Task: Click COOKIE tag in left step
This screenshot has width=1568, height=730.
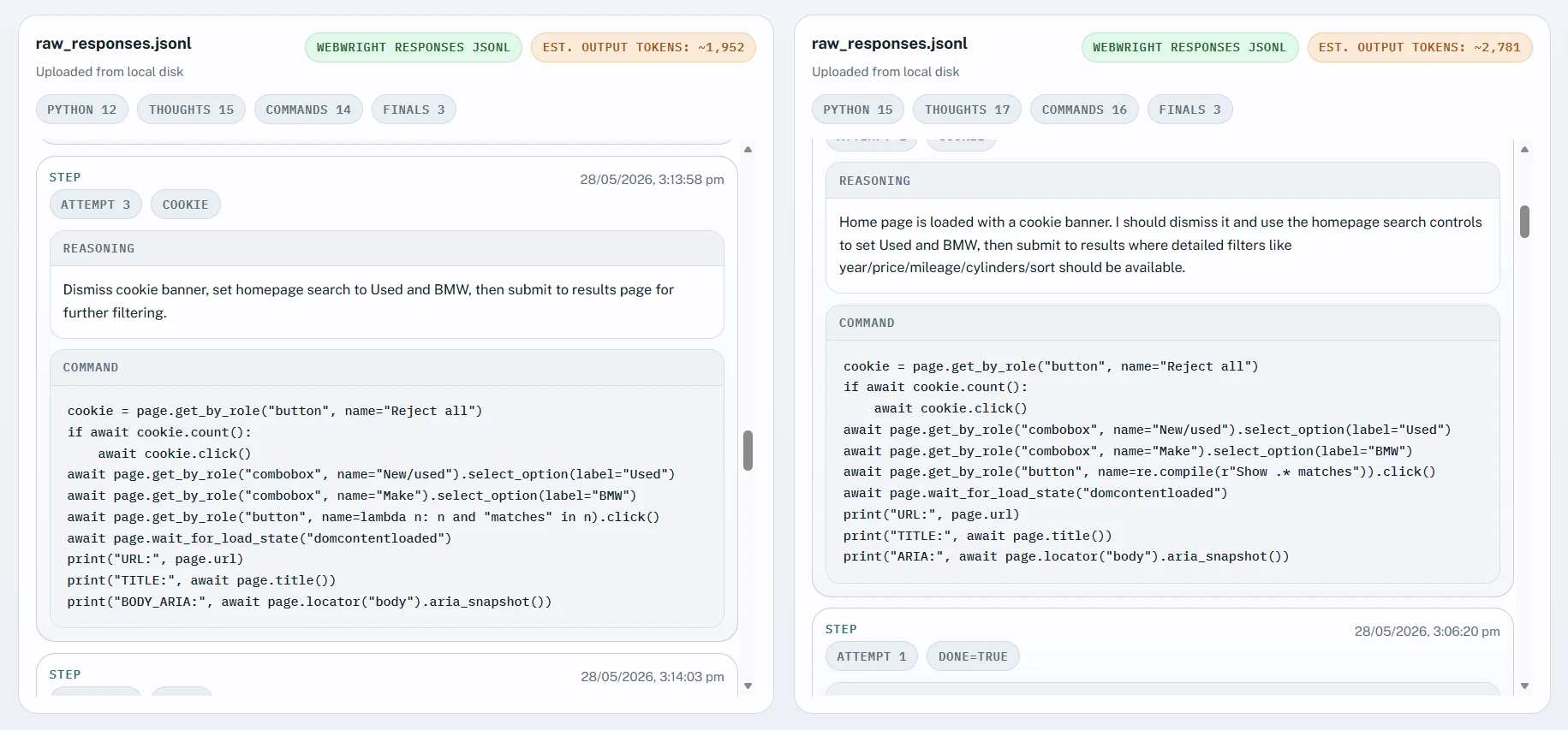Action: click(x=186, y=205)
